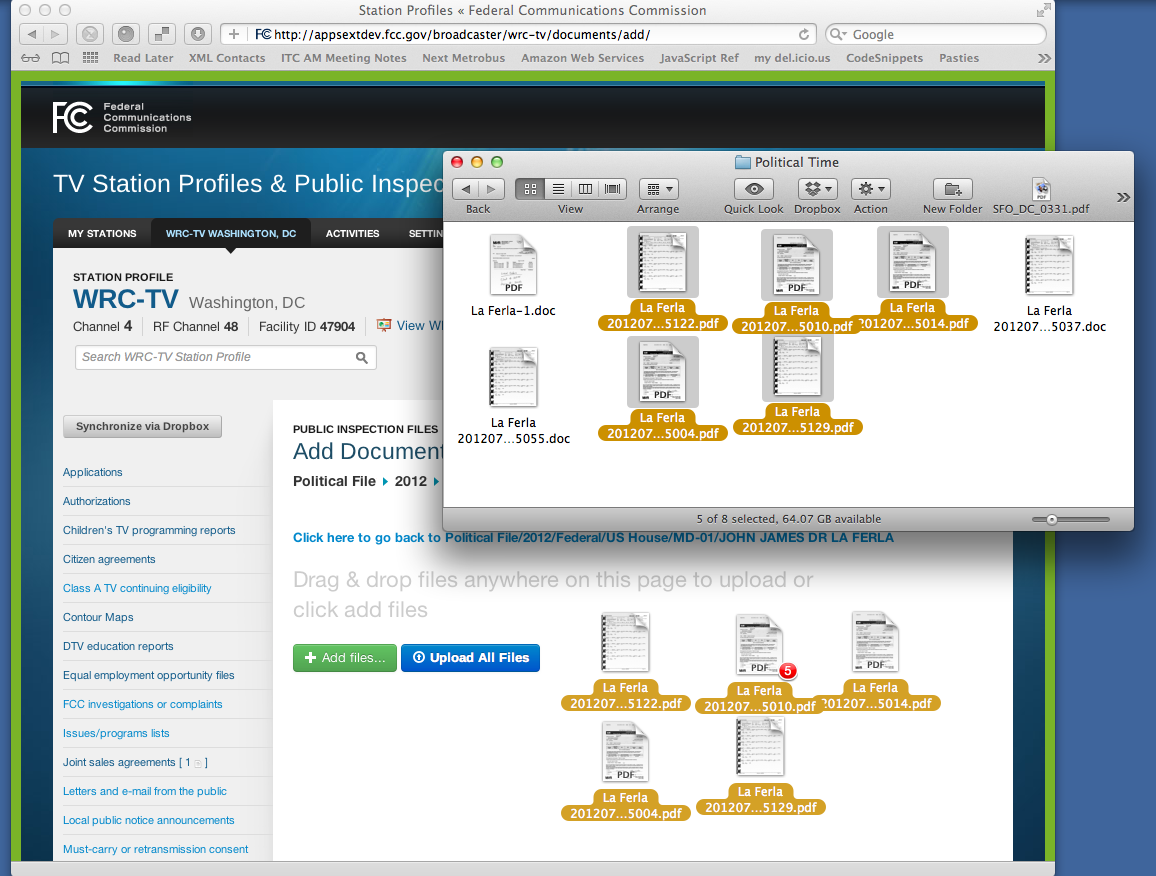The width and height of the screenshot is (1156, 876).
Task: Show bookmarks book icon
Action: coord(60,58)
